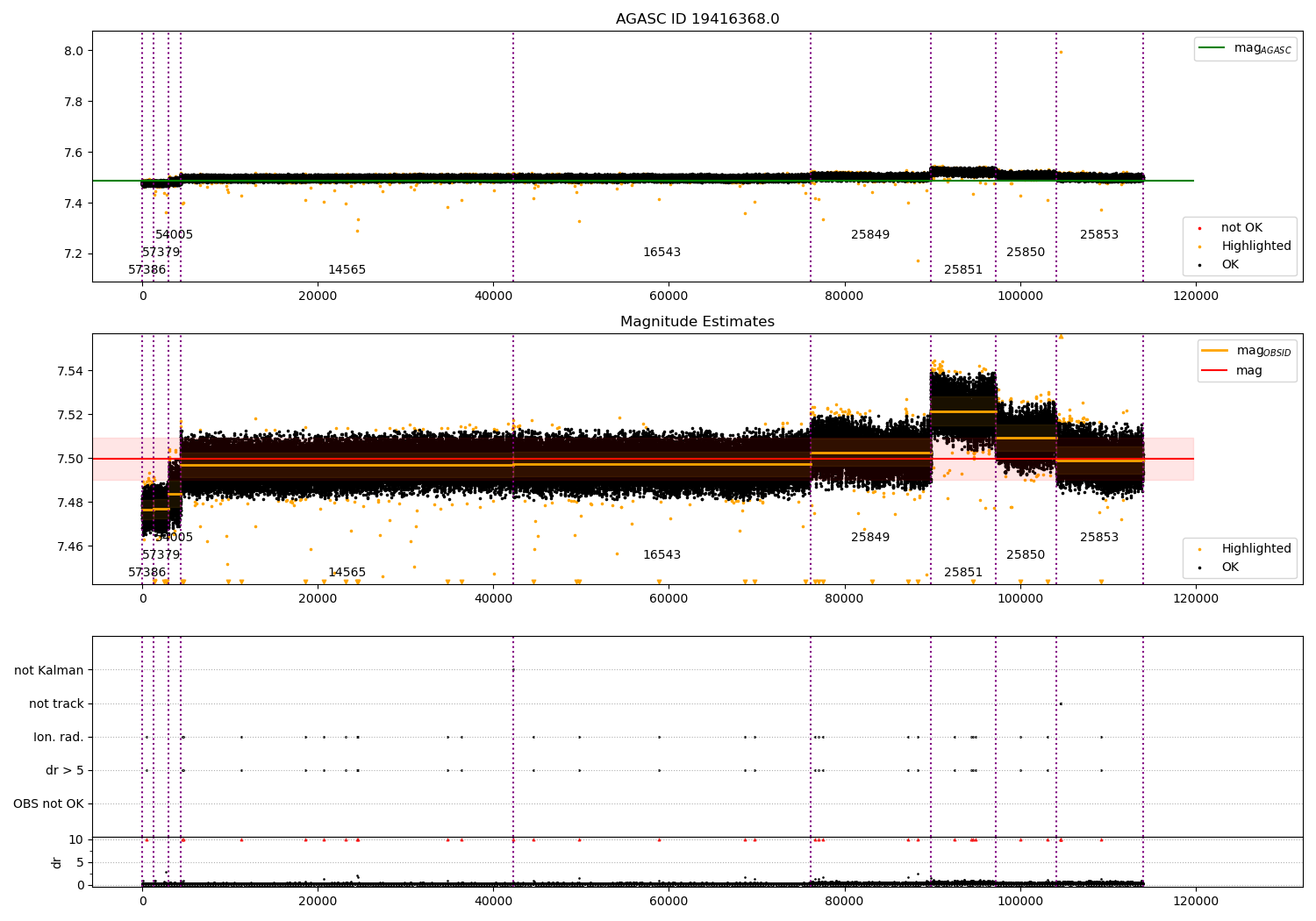Click obsid label 54005 in AGASC ID plot
This screenshot has height=921, width=1316.
tap(174, 235)
